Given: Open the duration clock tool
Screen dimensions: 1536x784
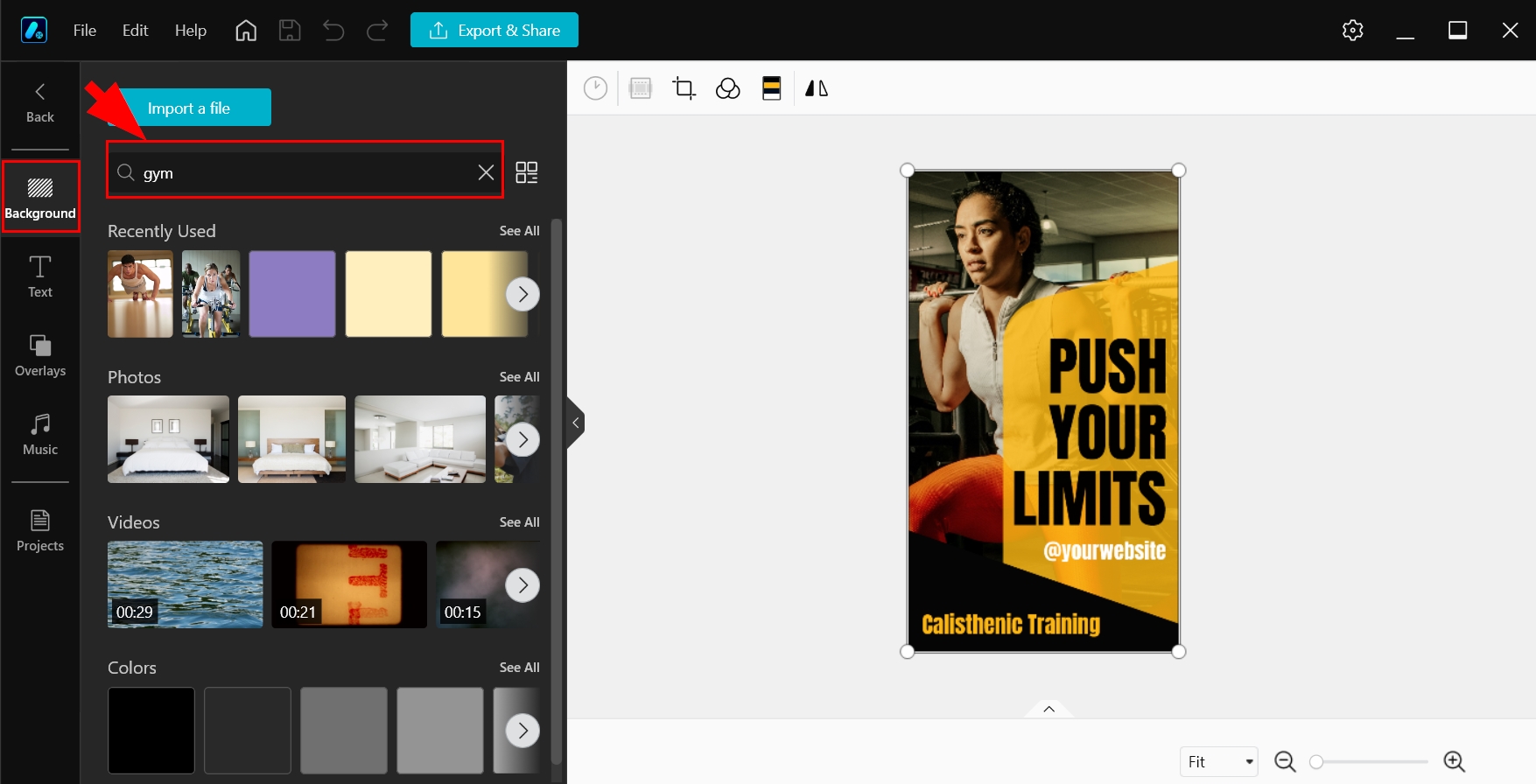Looking at the screenshot, I should pos(595,88).
